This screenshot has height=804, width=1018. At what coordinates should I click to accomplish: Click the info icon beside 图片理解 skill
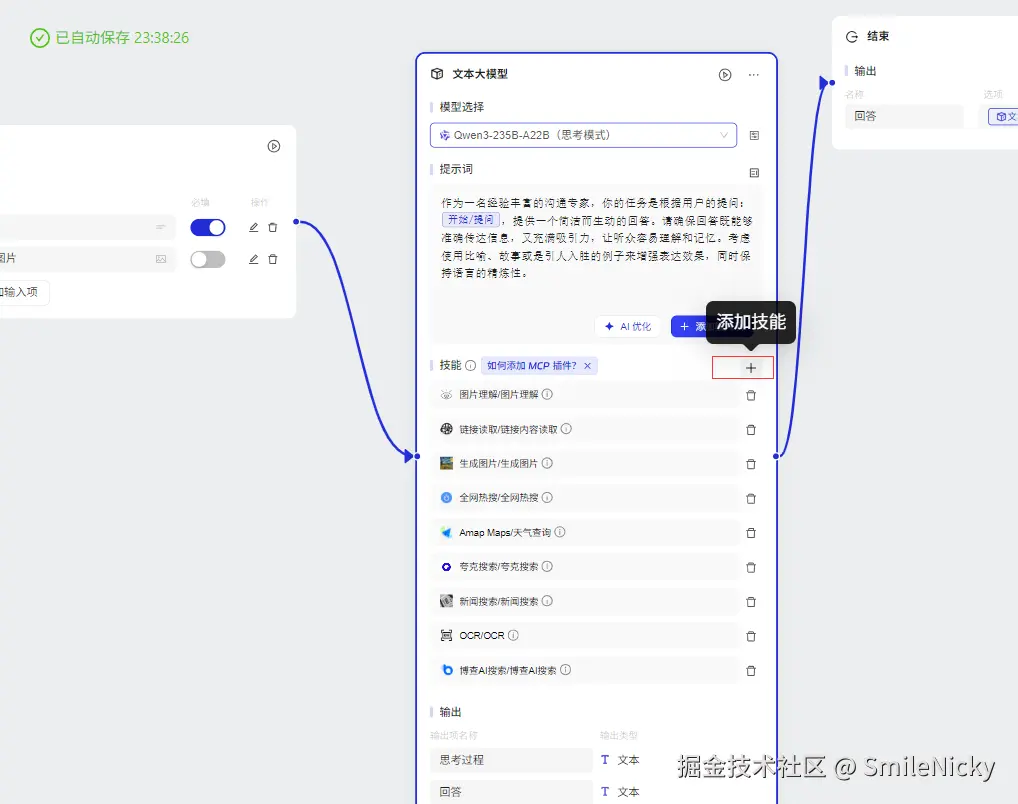click(546, 394)
